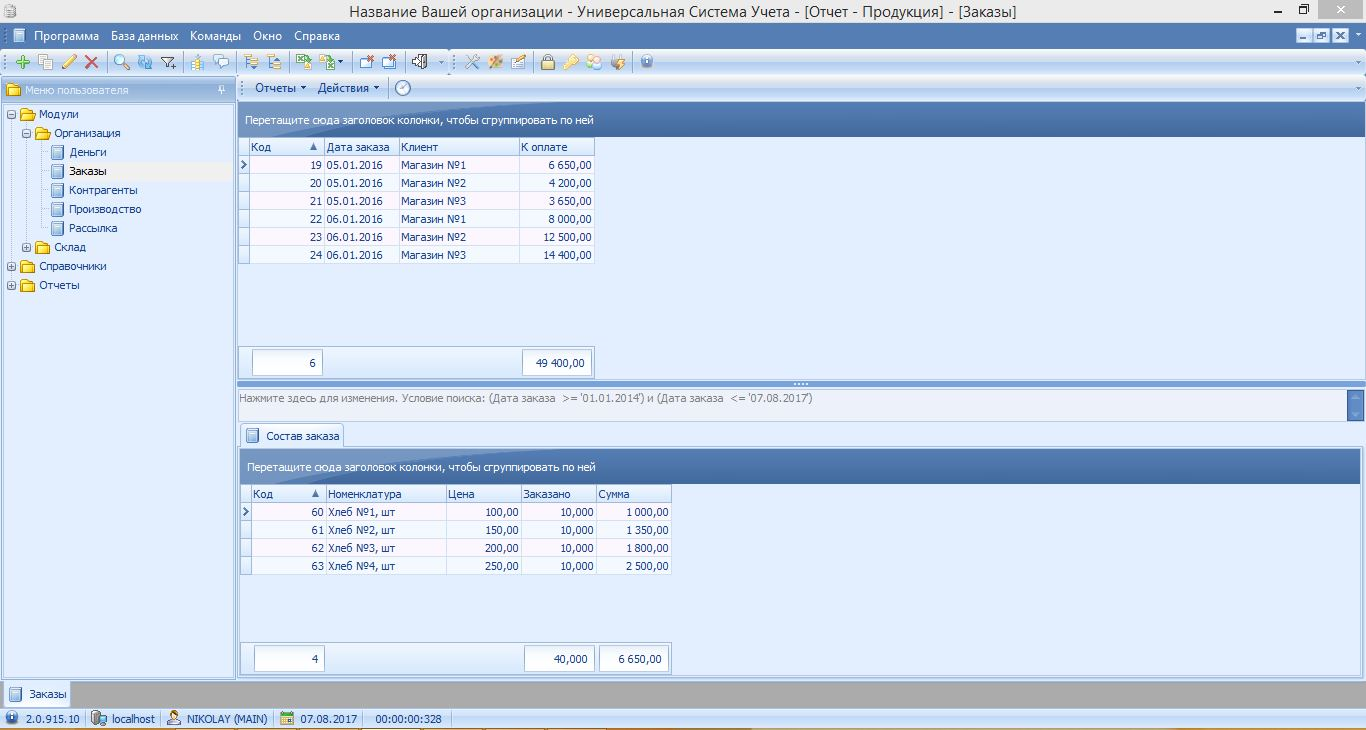The height and width of the screenshot is (730, 1366).
Task: Expand the Склад folder in tree
Action: pos(27,247)
